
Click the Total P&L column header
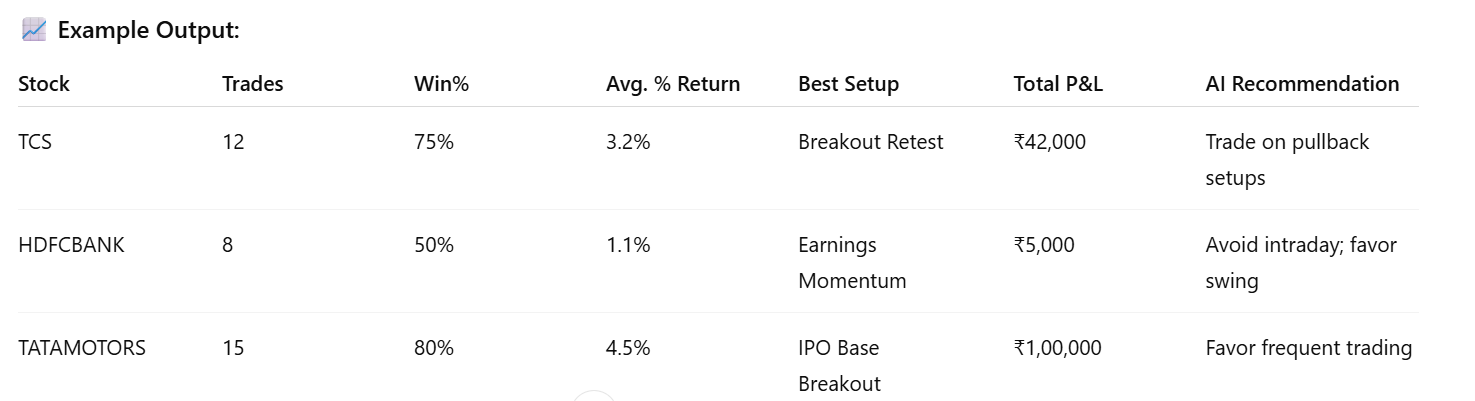coord(1058,84)
